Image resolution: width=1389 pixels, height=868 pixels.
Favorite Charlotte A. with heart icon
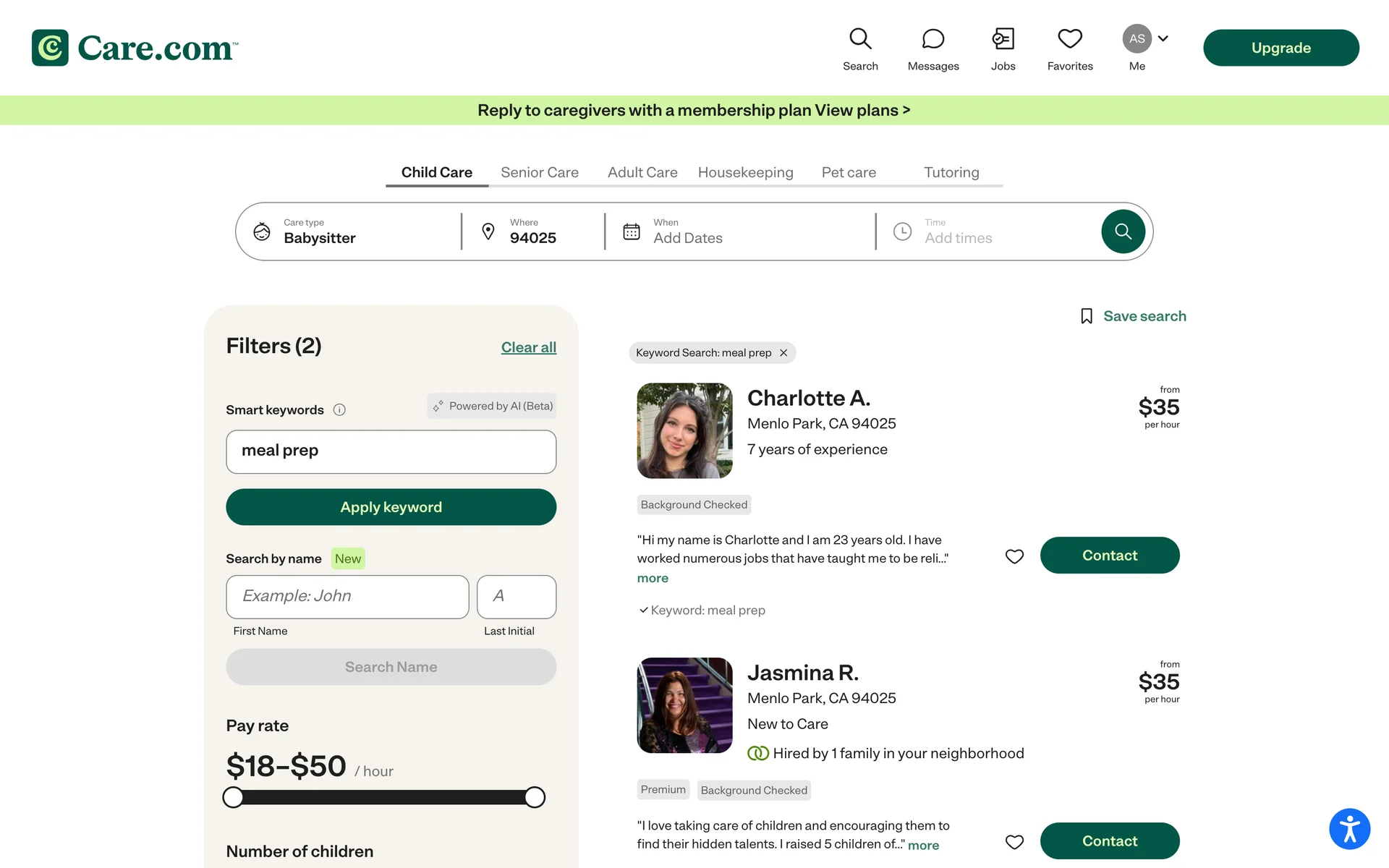[x=1014, y=556]
